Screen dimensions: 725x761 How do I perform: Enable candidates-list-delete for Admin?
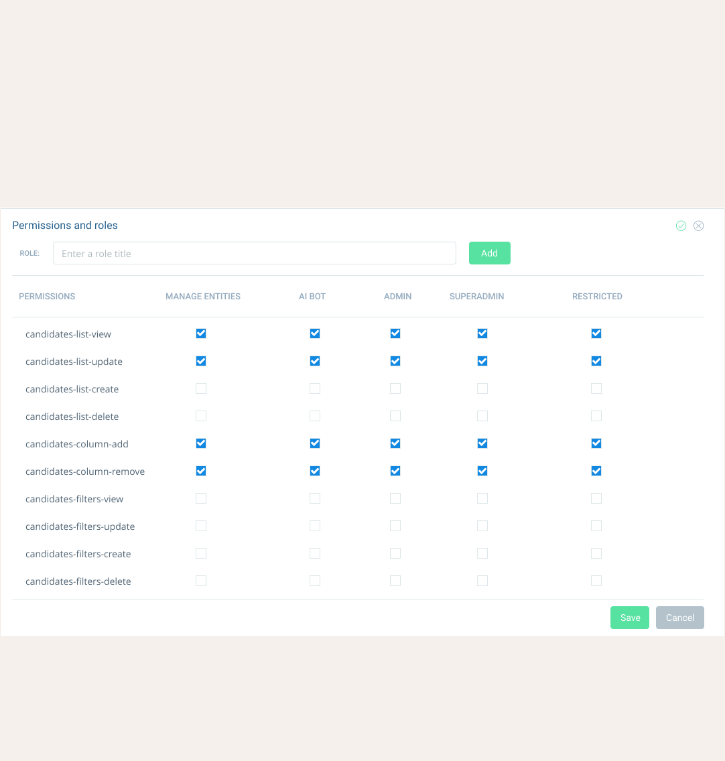click(x=395, y=416)
